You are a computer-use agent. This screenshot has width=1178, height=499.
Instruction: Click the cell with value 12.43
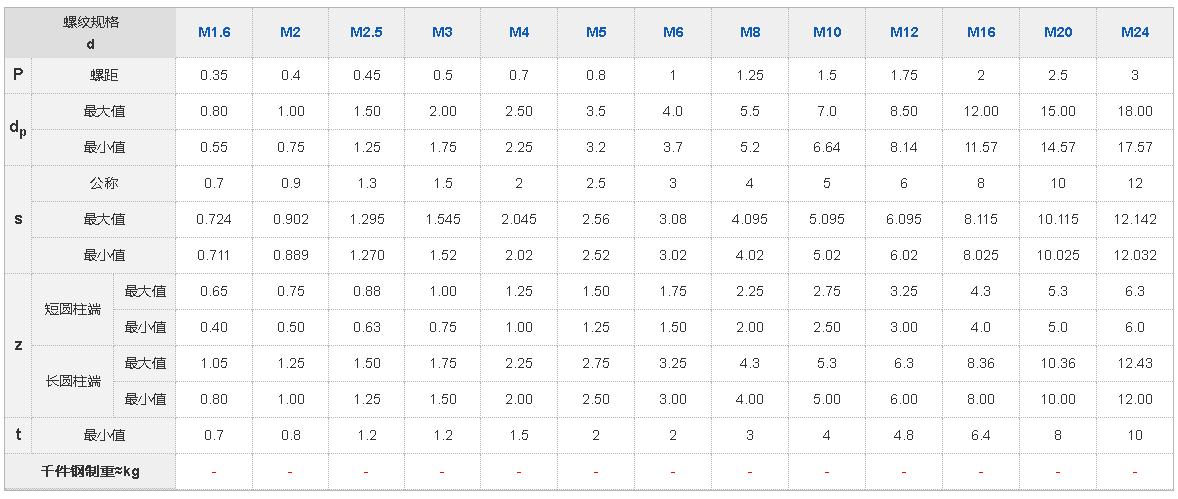pos(1135,363)
